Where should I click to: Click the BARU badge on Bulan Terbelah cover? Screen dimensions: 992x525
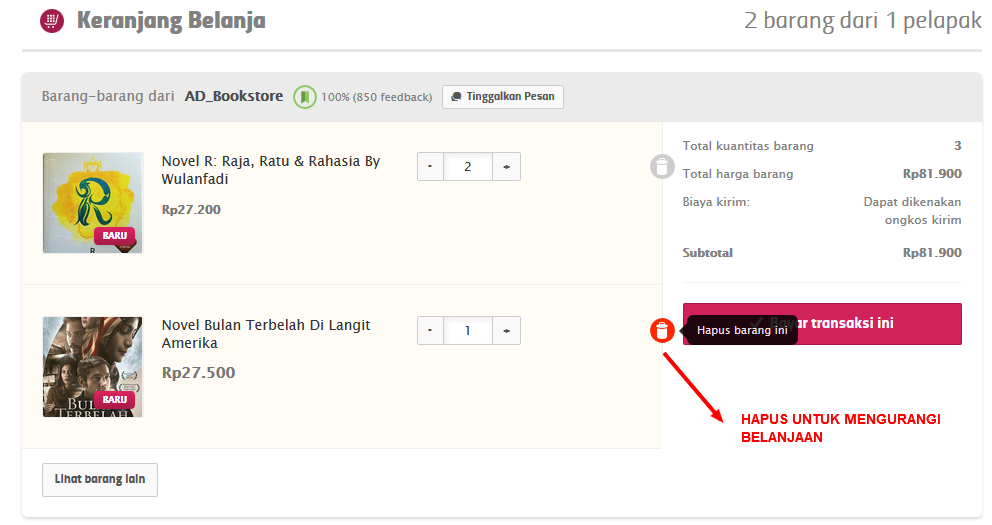(114, 399)
